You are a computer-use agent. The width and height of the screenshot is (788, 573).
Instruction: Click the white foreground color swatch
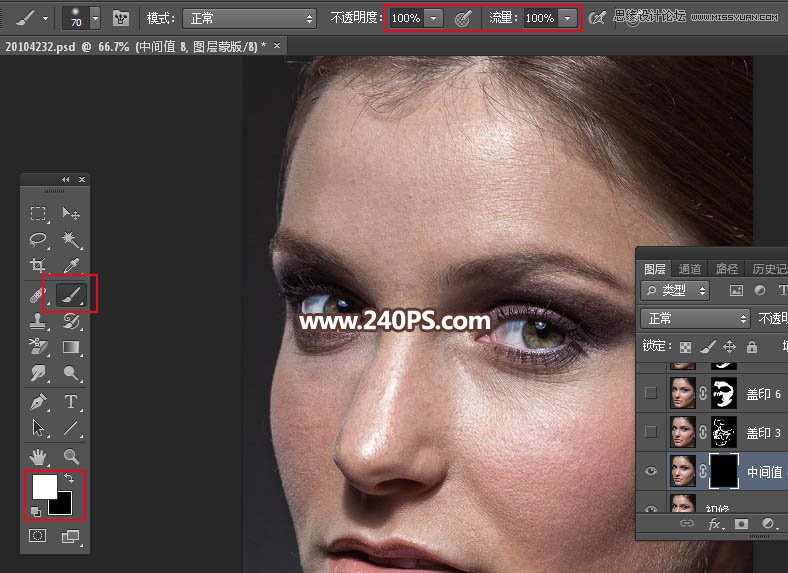(x=43, y=486)
